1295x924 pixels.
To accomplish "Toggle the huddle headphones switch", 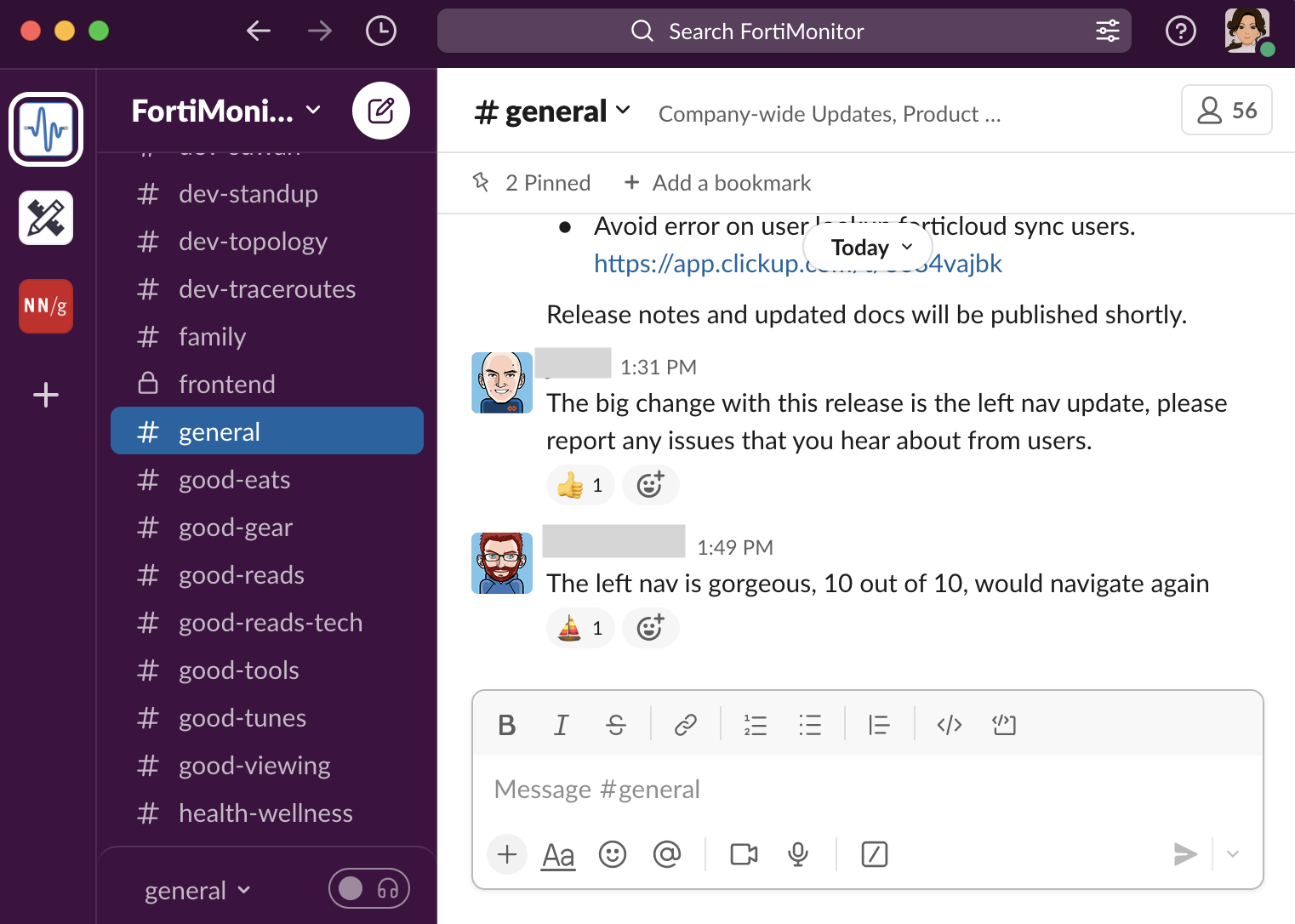I will 369,889.
